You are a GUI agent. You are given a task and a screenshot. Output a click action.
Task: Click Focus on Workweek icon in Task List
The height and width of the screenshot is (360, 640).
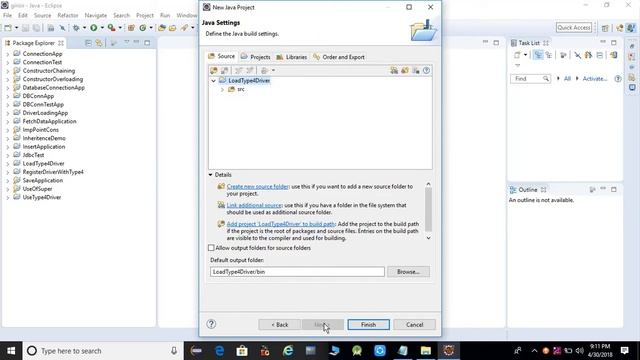[x=563, y=55]
